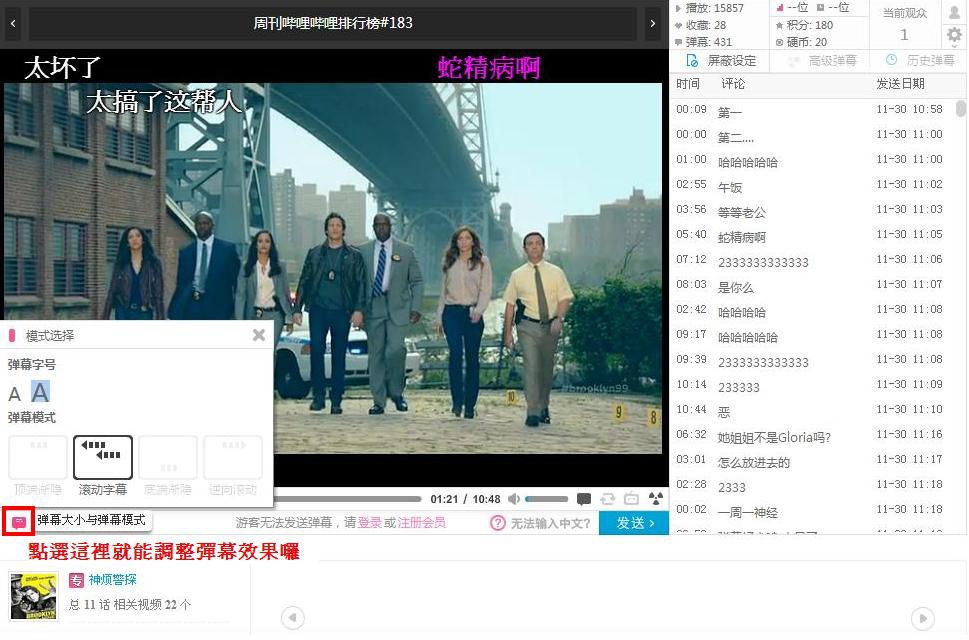Click the 播放: 15857 play count
The image size is (969, 640).
click(709, 8)
